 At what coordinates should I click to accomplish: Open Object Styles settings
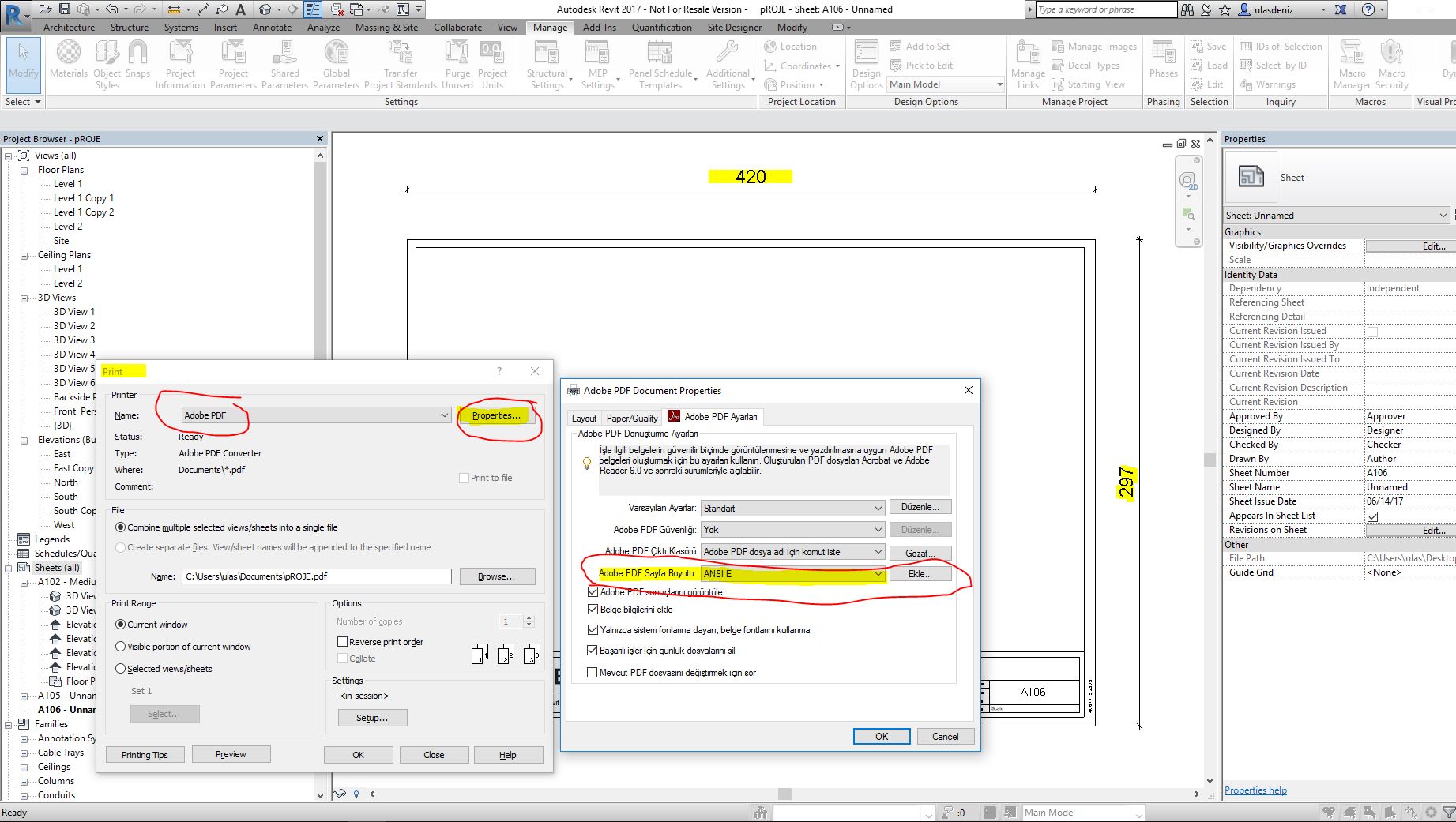click(x=107, y=65)
